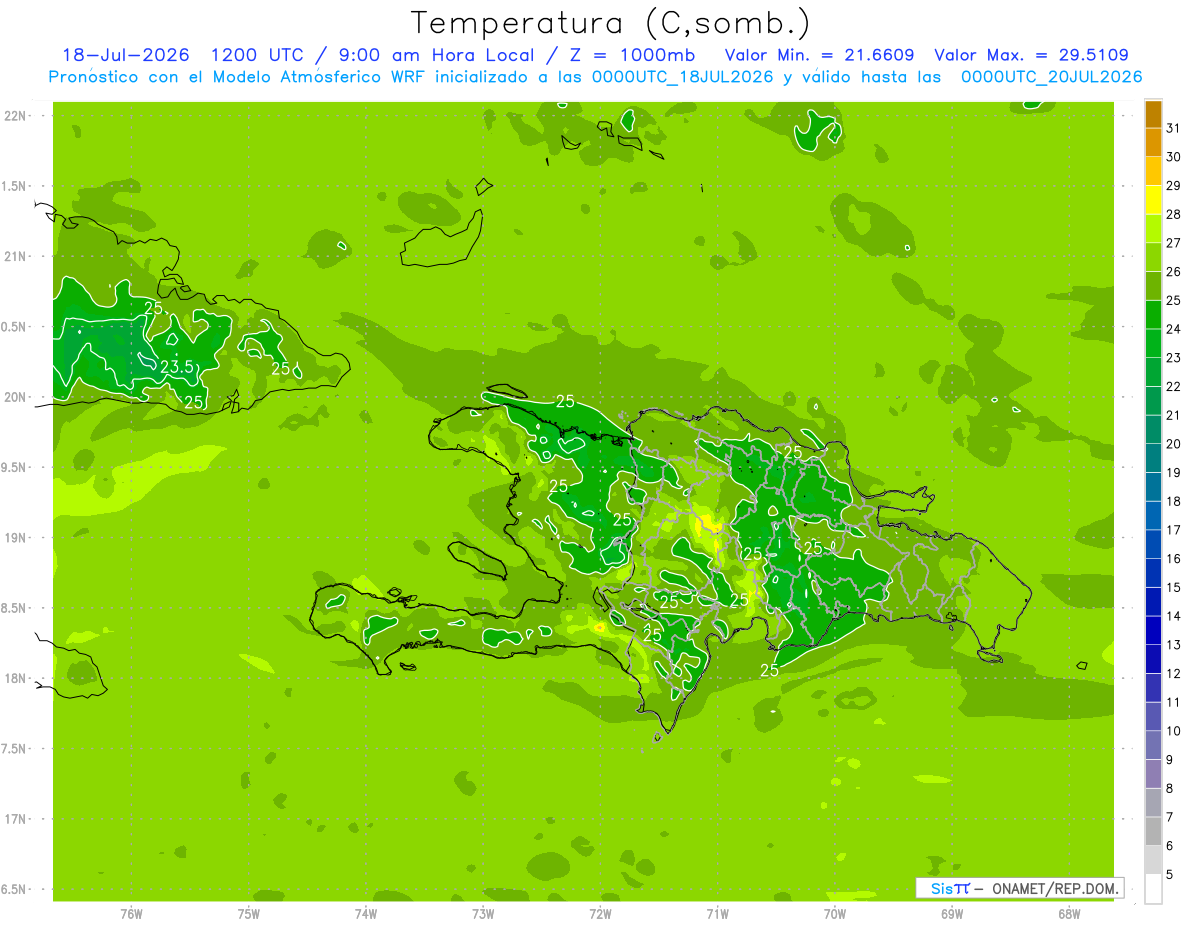Click the "73W" longitude axis label

(x=483, y=913)
